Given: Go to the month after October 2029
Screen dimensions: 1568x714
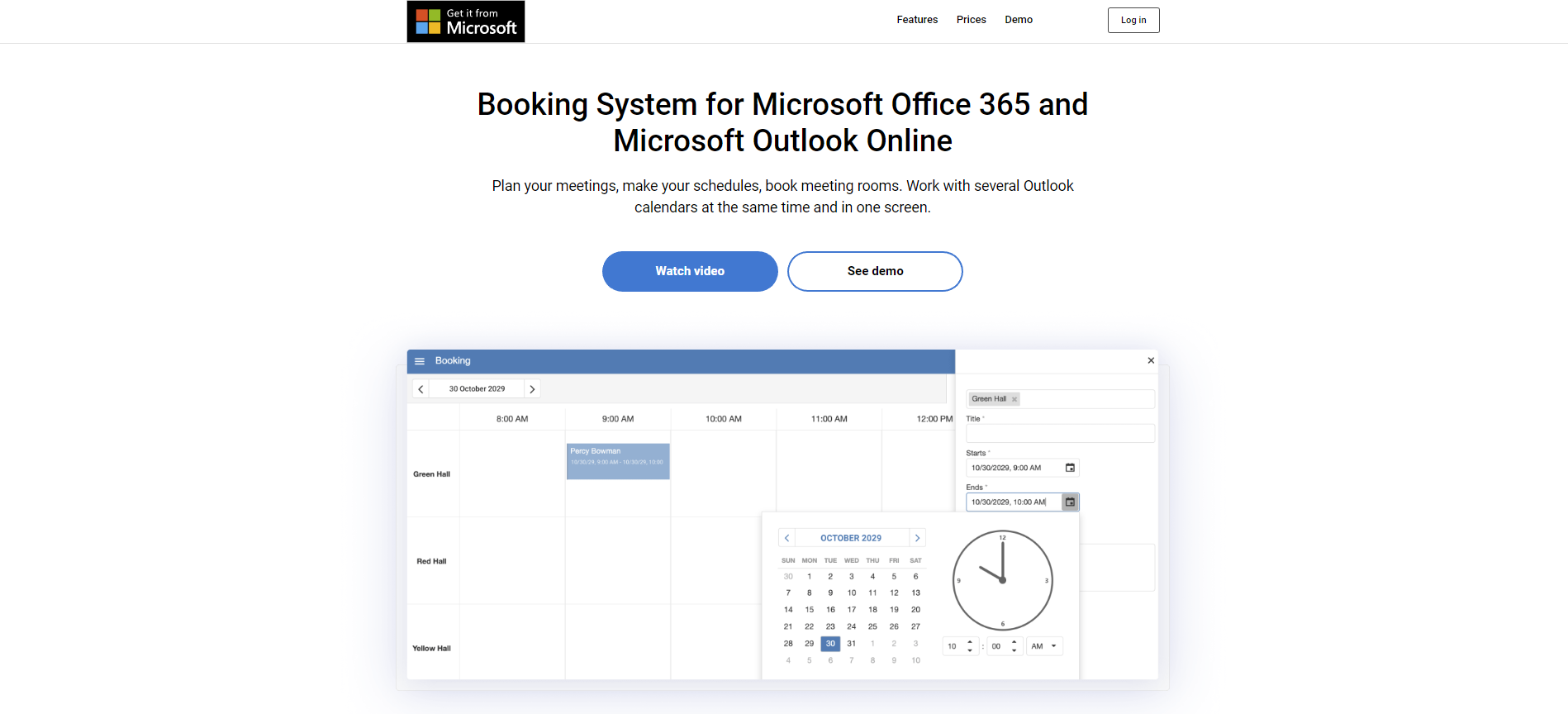Looking at the screenshot, I should [x=917, y=538].
